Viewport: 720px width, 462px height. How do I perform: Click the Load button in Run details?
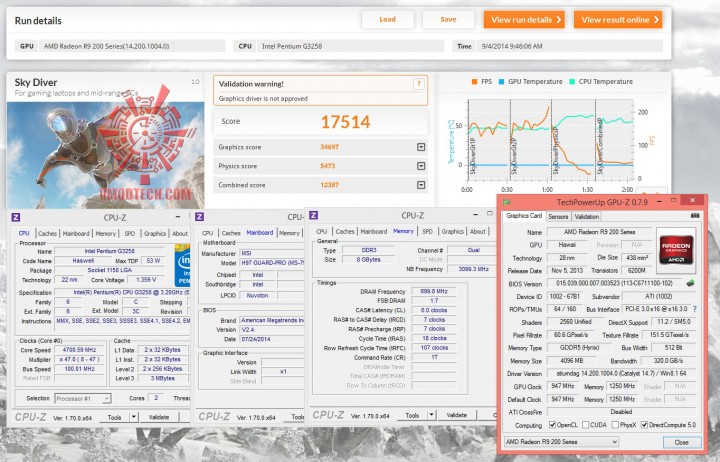click(x=388, y=19)
